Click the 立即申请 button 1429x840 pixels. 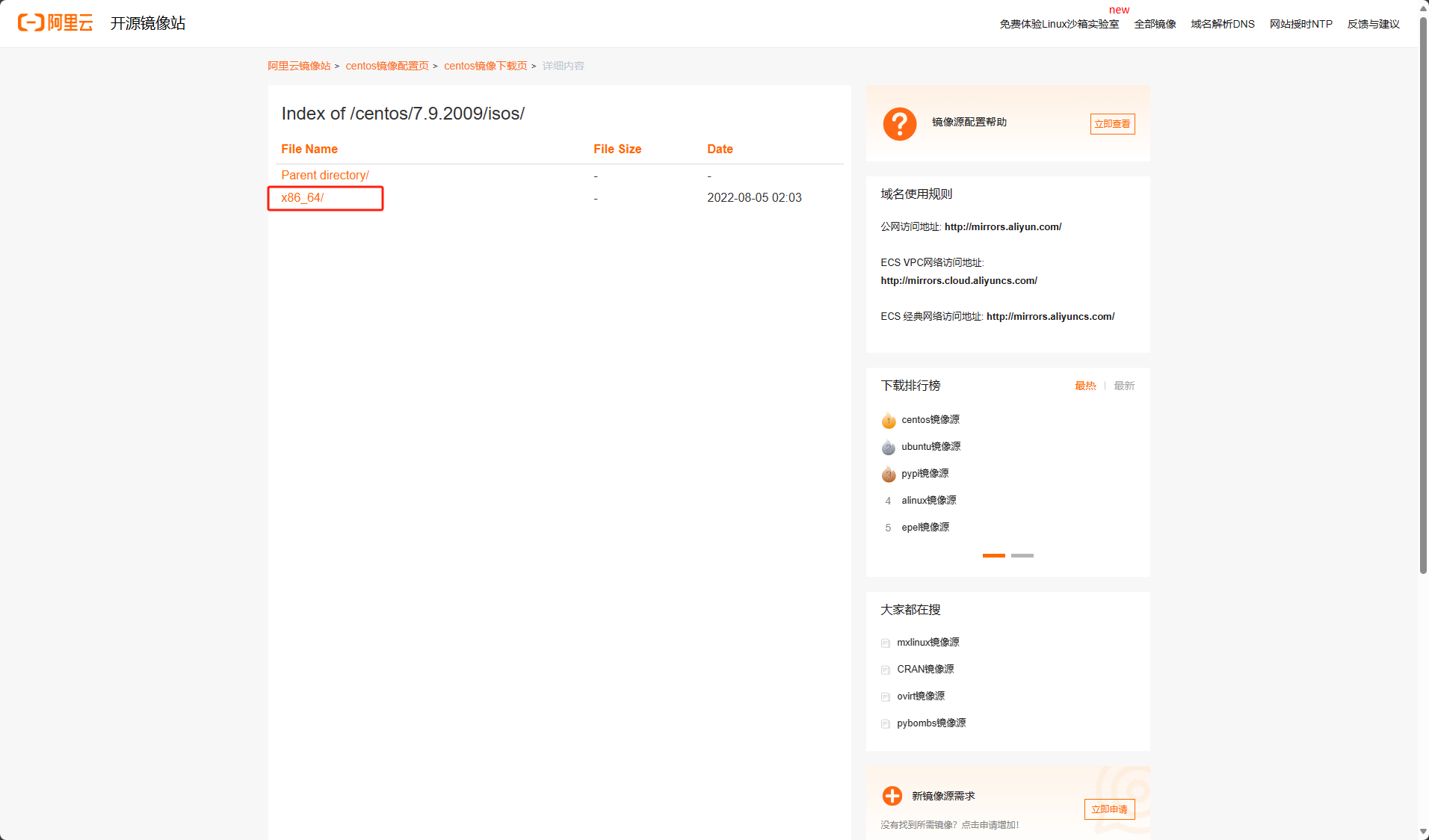pos(1109,809)
